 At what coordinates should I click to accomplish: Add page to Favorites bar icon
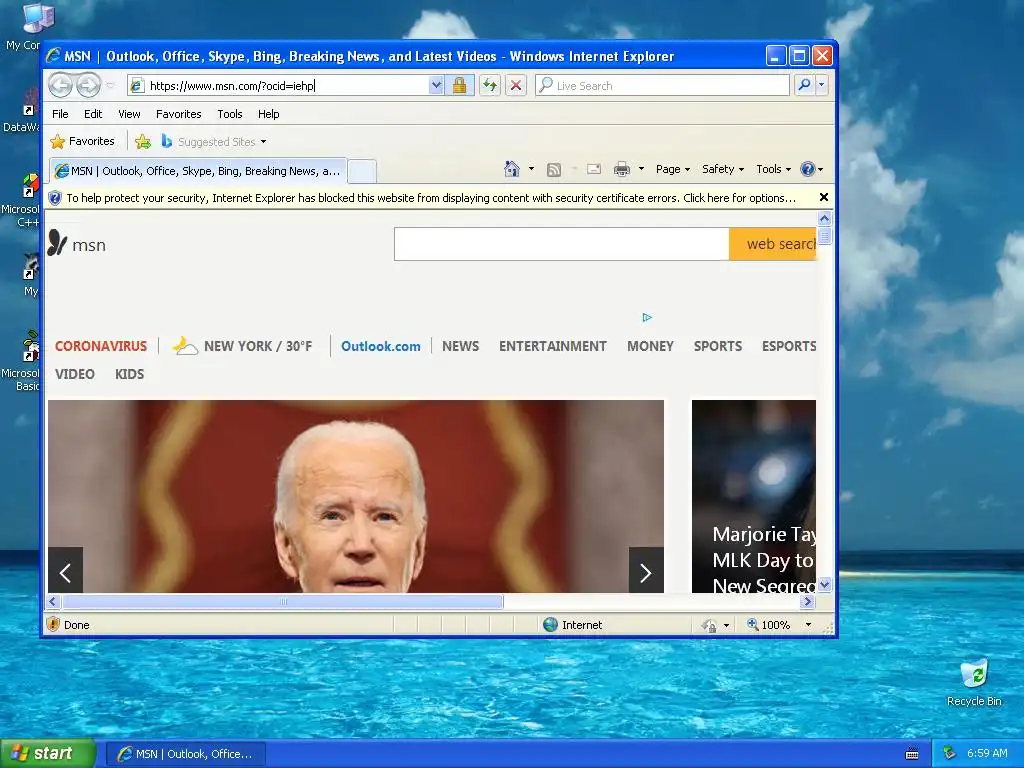click(x=143, y=141)
